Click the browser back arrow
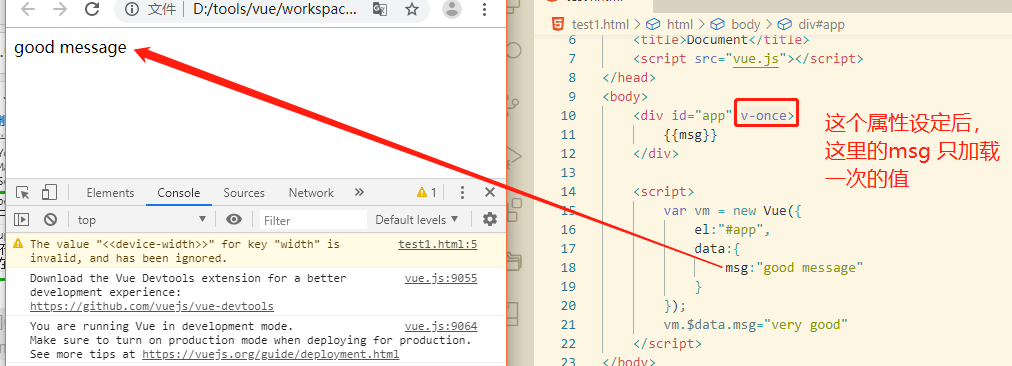 tap(28, 9)
